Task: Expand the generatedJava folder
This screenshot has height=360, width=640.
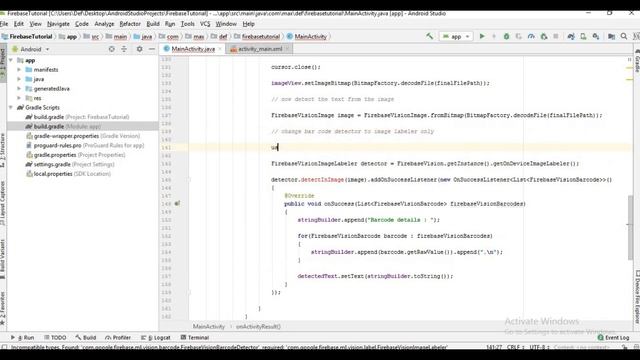Action: point(19,89)
